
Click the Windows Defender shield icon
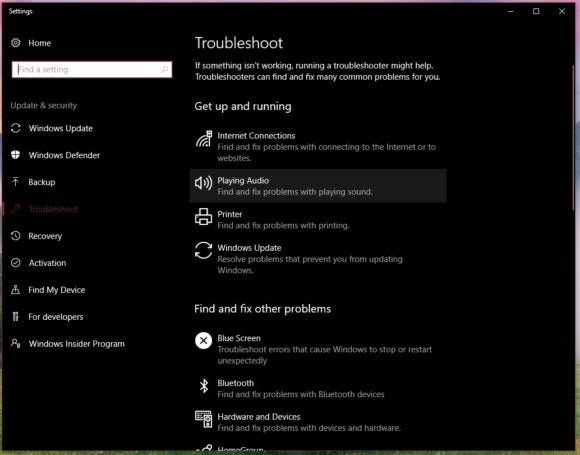click(16, 155)
